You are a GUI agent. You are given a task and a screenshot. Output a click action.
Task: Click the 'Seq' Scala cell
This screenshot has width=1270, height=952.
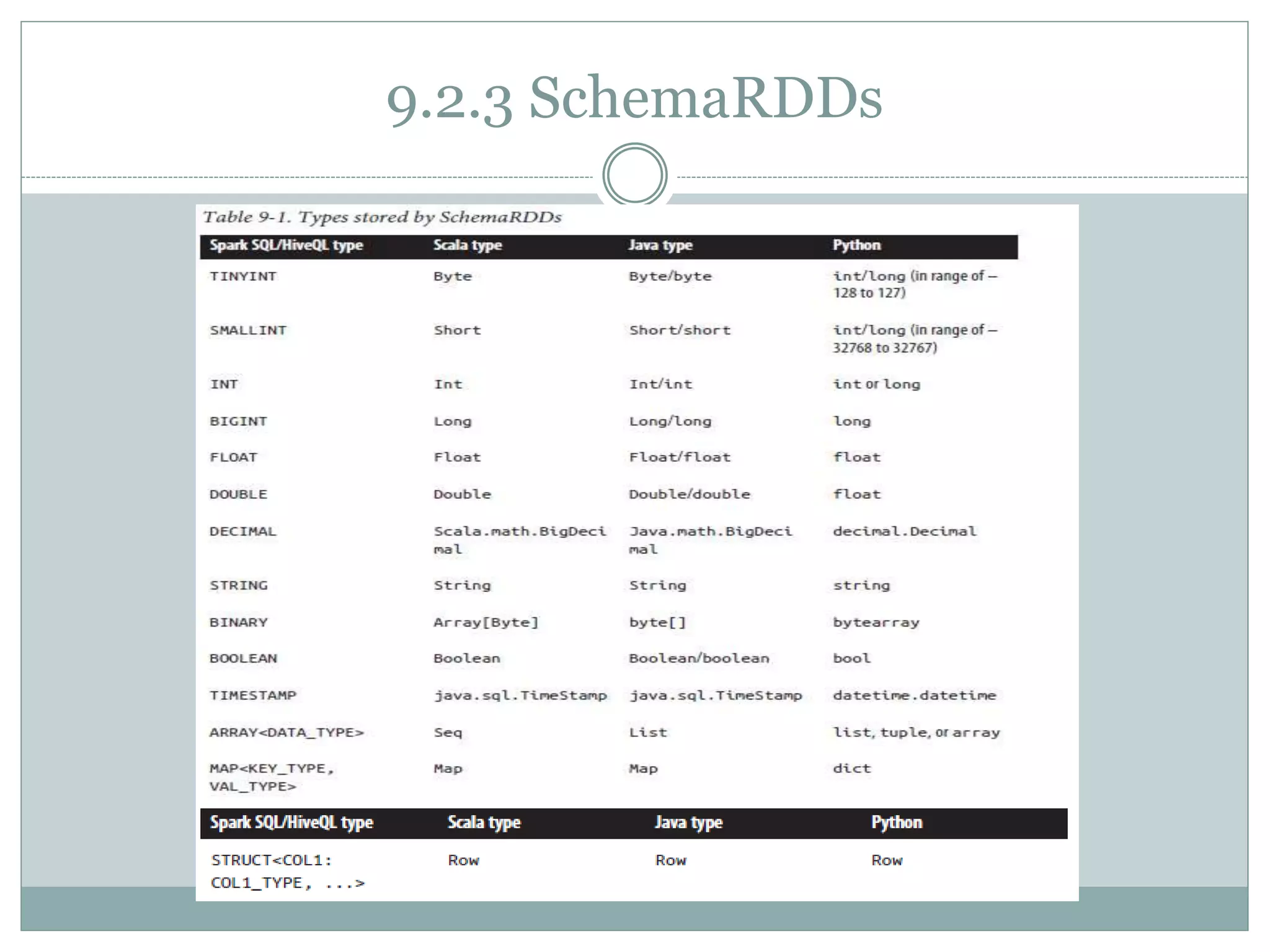[448, 733]
